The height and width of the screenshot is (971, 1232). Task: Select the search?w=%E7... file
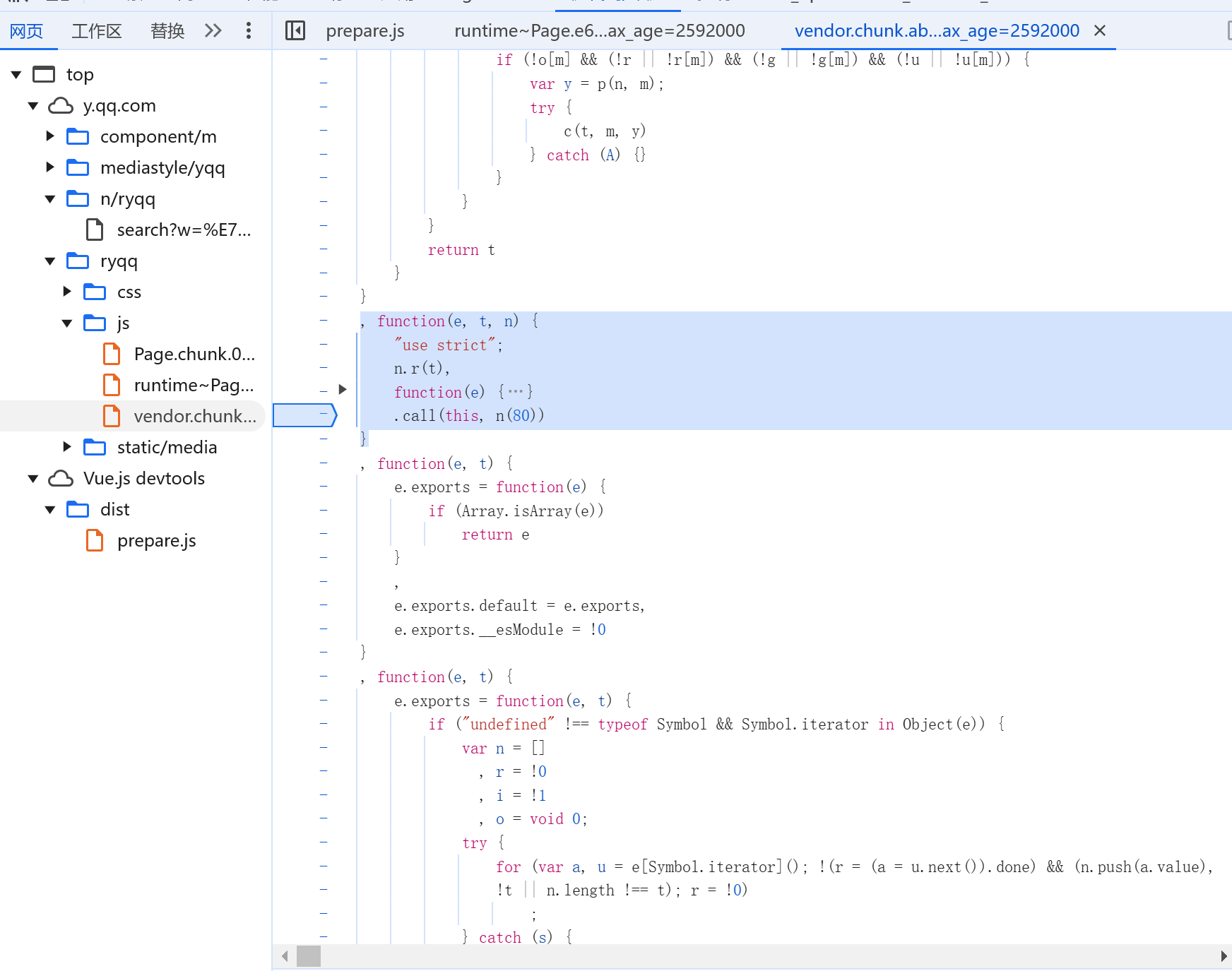[x=184, y=230]
